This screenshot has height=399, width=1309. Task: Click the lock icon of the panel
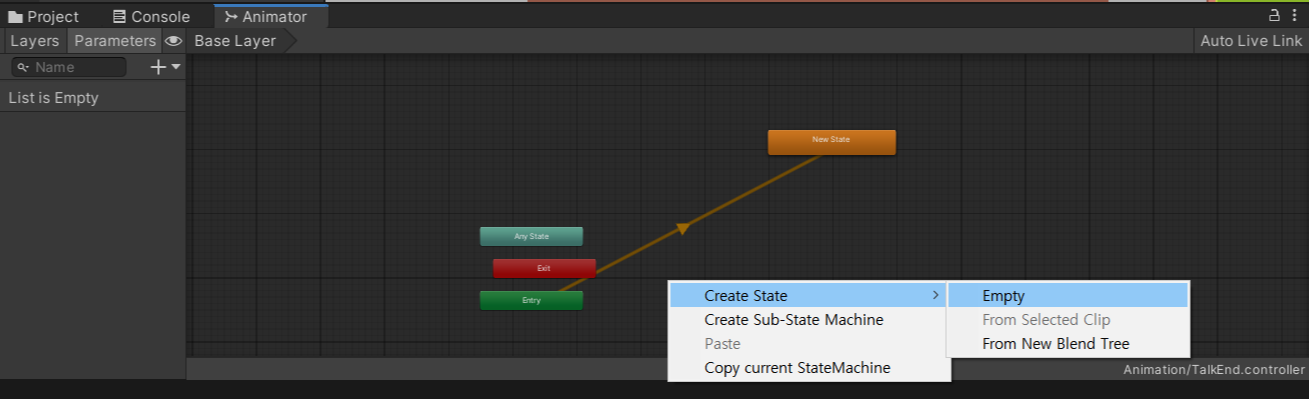[1274, 15]
